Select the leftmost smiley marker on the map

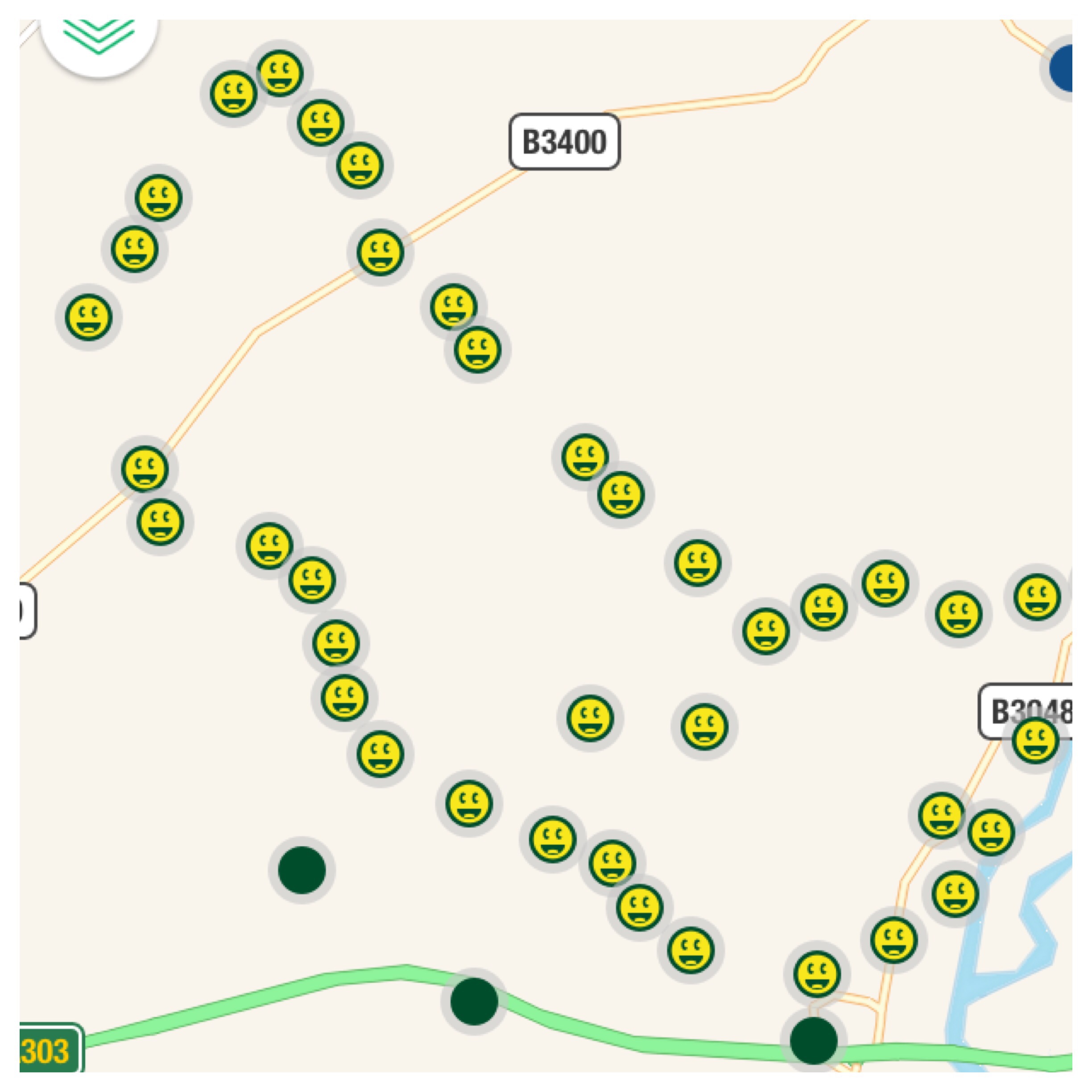pos(88,317)
